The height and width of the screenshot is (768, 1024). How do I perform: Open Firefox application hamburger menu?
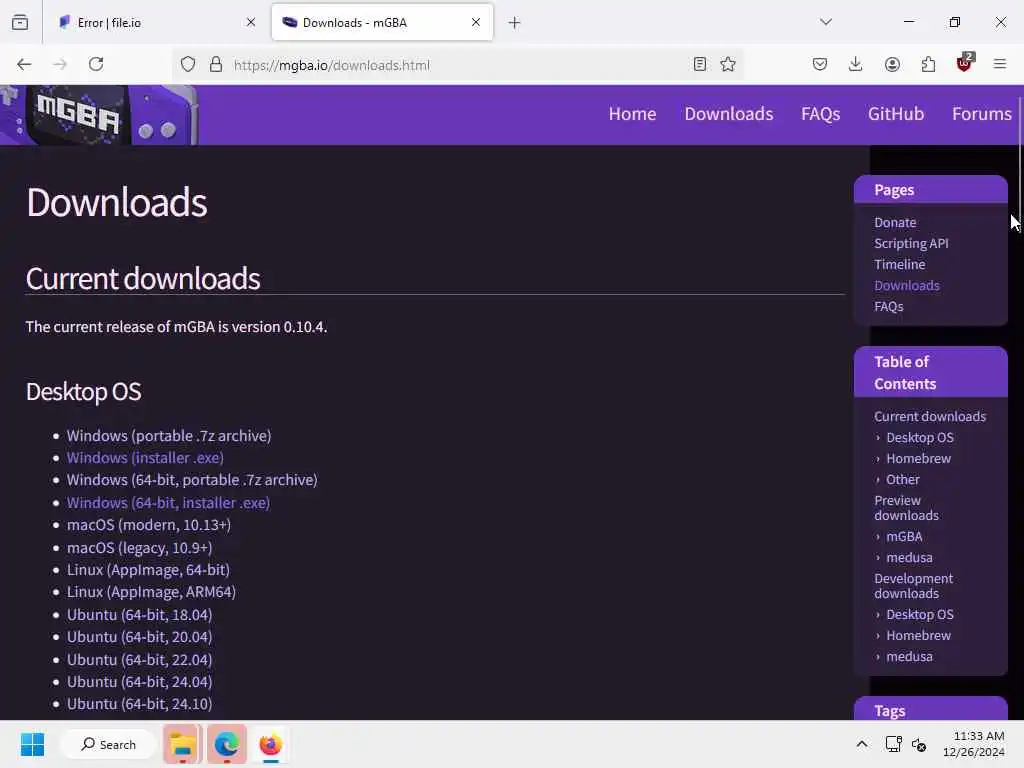tap(1000, 64)
